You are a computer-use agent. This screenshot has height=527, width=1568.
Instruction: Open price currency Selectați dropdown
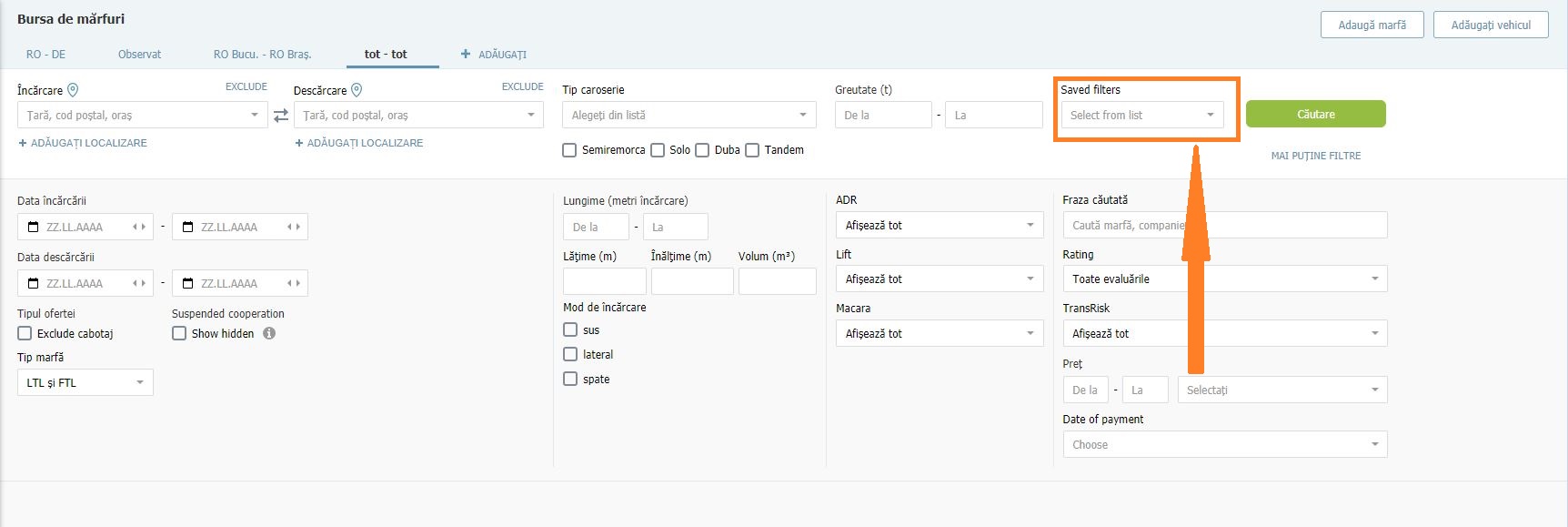click(1282, 390)
